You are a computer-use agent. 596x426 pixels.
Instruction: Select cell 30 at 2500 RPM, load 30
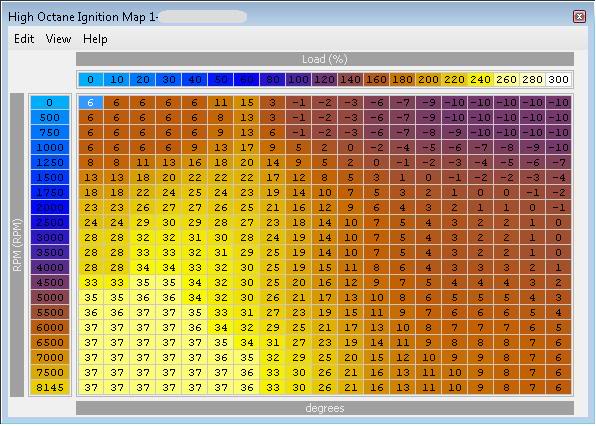click(168, 222)
